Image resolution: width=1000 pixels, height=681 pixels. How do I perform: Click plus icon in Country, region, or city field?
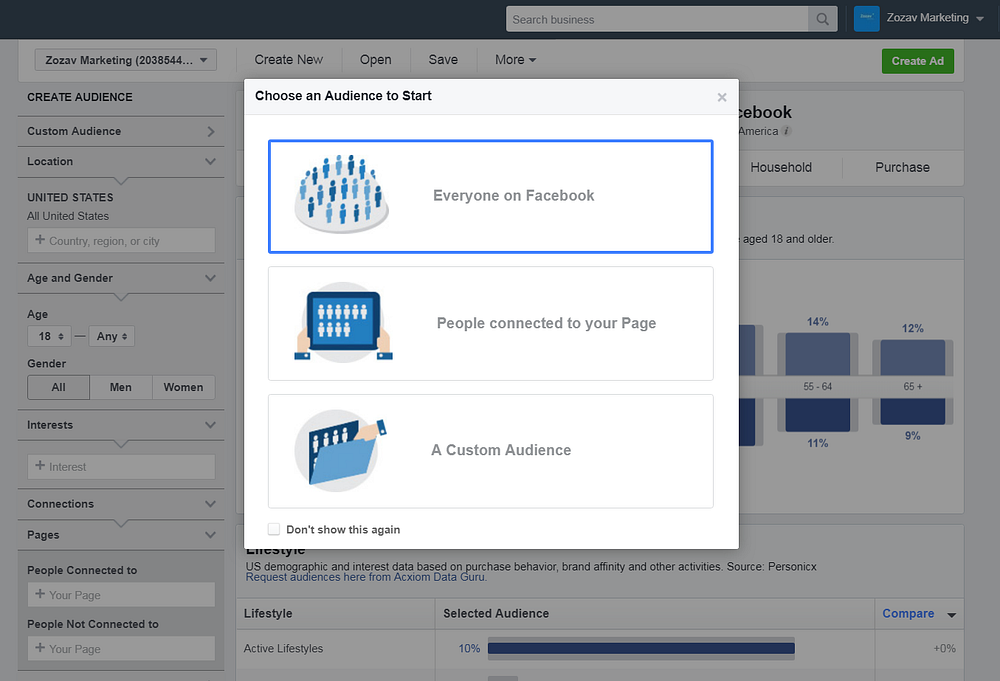click(x=40, y=240)
